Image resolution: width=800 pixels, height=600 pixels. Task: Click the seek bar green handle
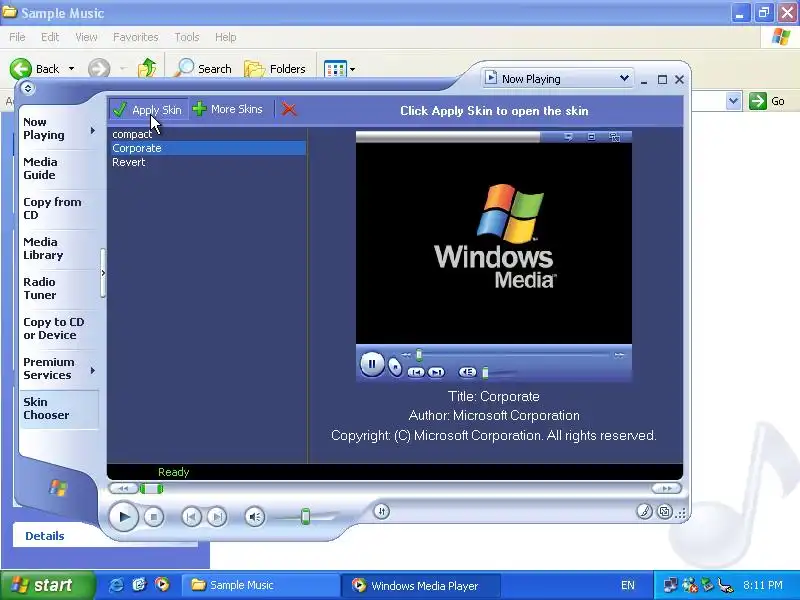point(152,489)
